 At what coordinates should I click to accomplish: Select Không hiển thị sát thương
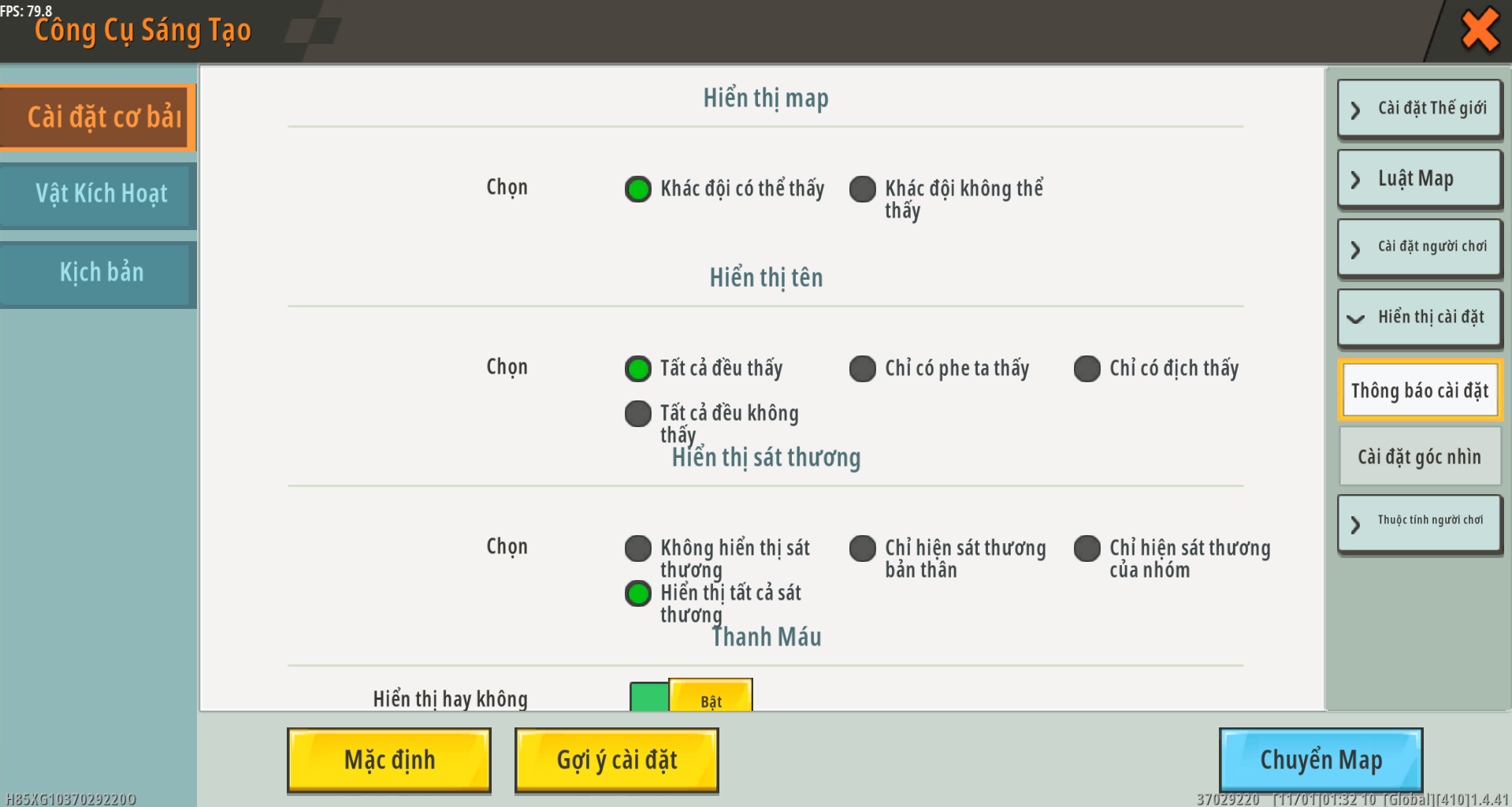click(x=638, y=549)
